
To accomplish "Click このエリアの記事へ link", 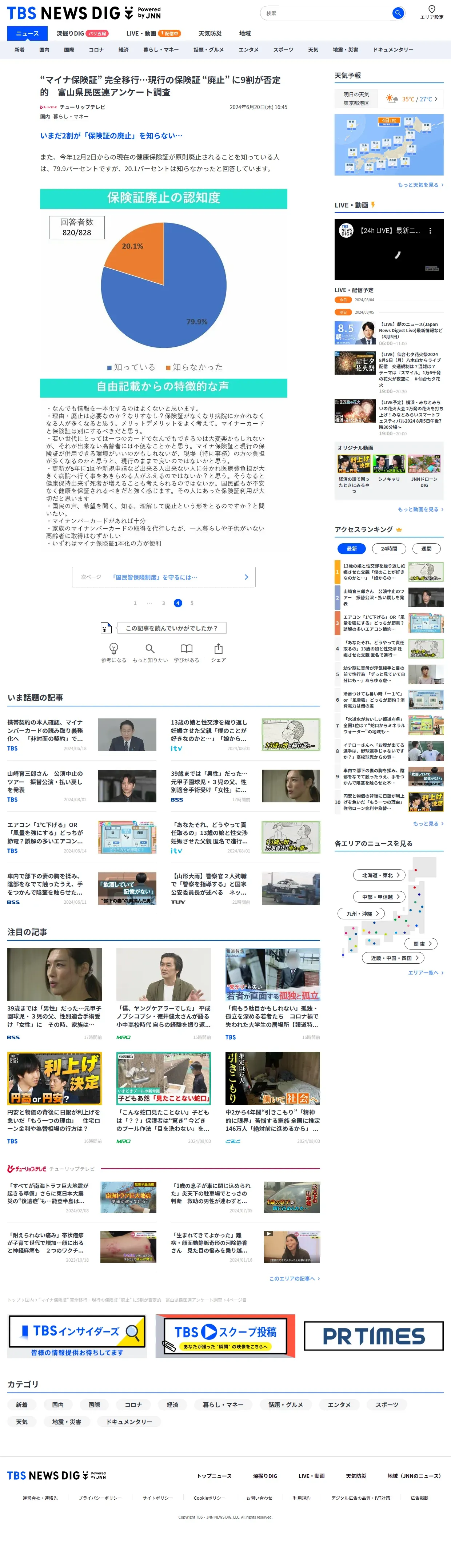I will point(294,1278).
